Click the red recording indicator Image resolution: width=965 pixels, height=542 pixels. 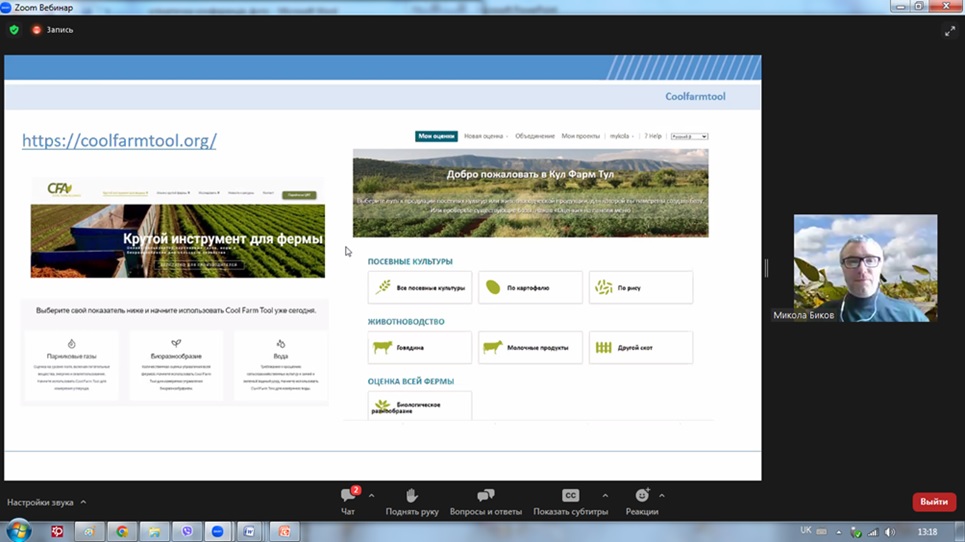36,30
